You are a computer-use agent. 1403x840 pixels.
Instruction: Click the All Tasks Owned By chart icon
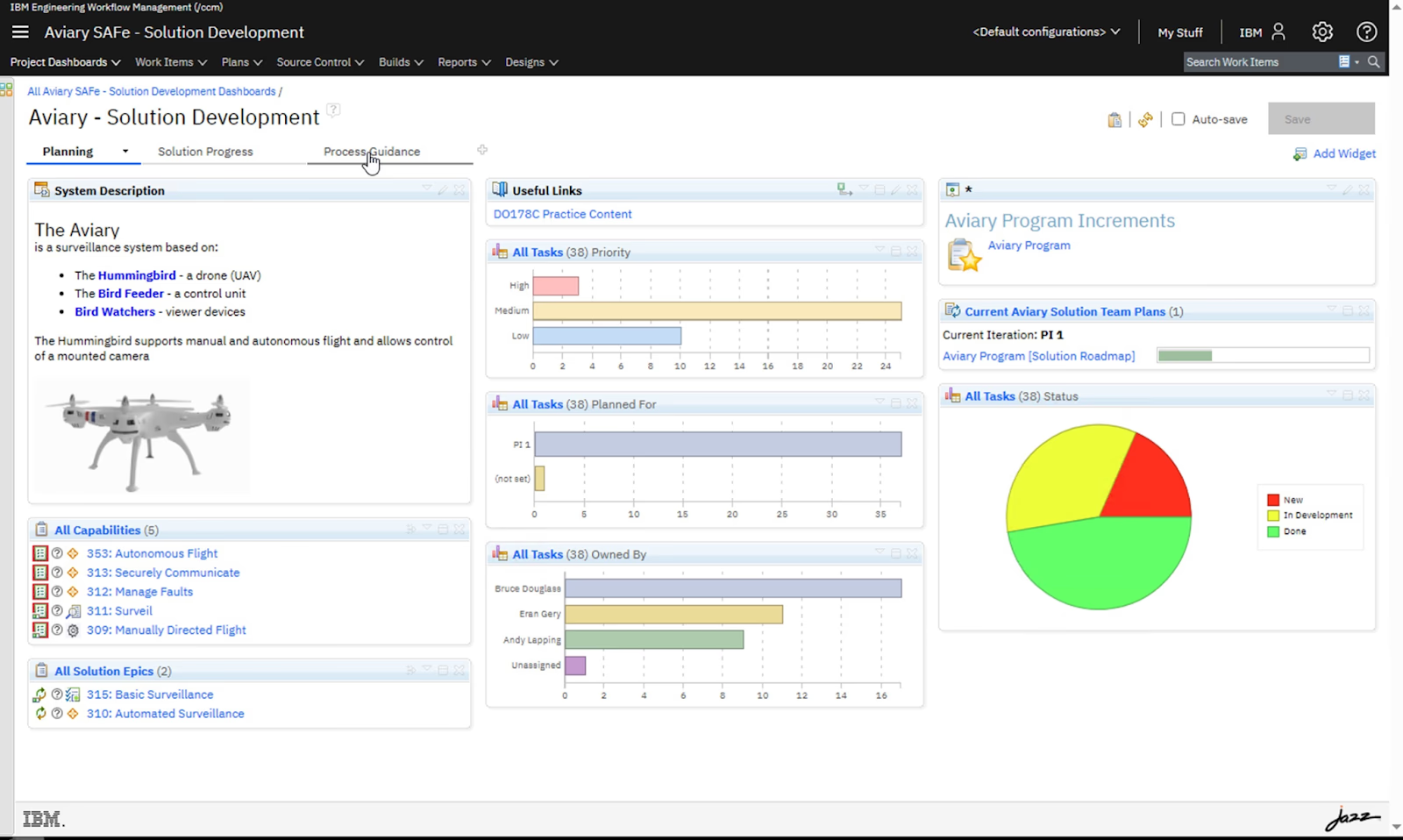(500, 553)
